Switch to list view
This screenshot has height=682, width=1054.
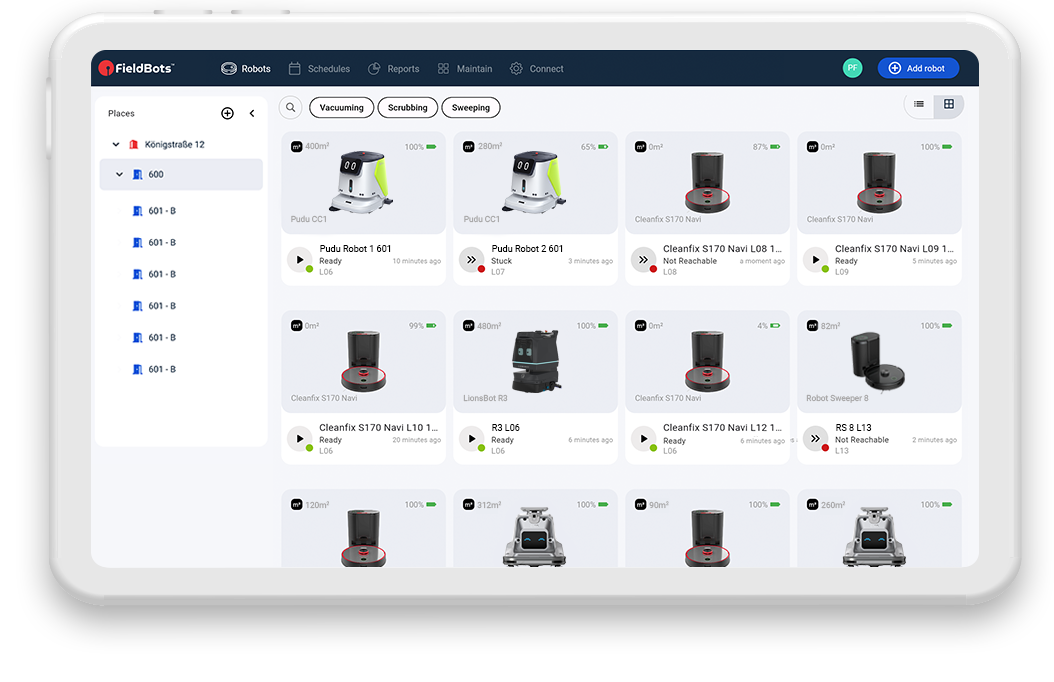[919, 104]
